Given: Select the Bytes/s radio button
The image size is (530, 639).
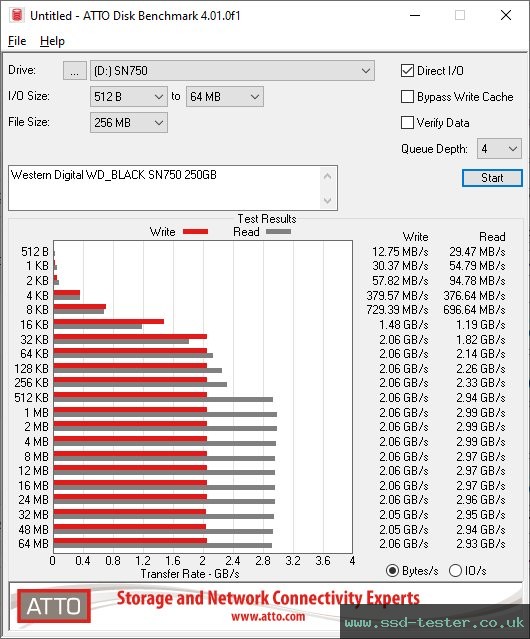Looking at the screenshot, I should click(x=392, y=571).
